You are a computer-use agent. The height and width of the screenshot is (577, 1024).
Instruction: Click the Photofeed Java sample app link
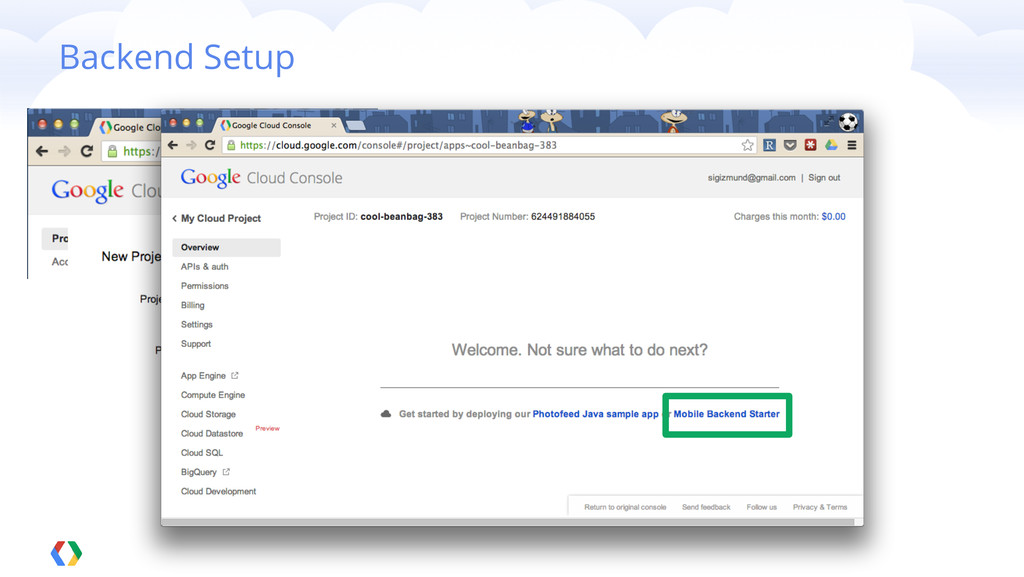596,414
